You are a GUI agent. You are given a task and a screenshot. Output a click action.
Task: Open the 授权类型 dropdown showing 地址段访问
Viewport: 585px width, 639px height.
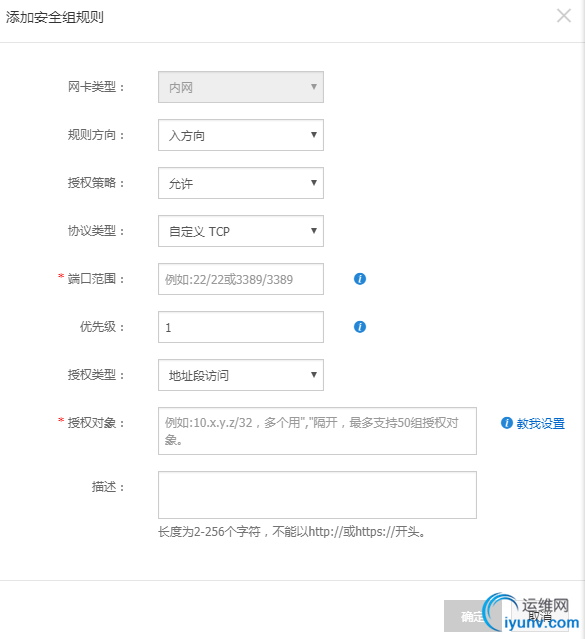point(241,375)
